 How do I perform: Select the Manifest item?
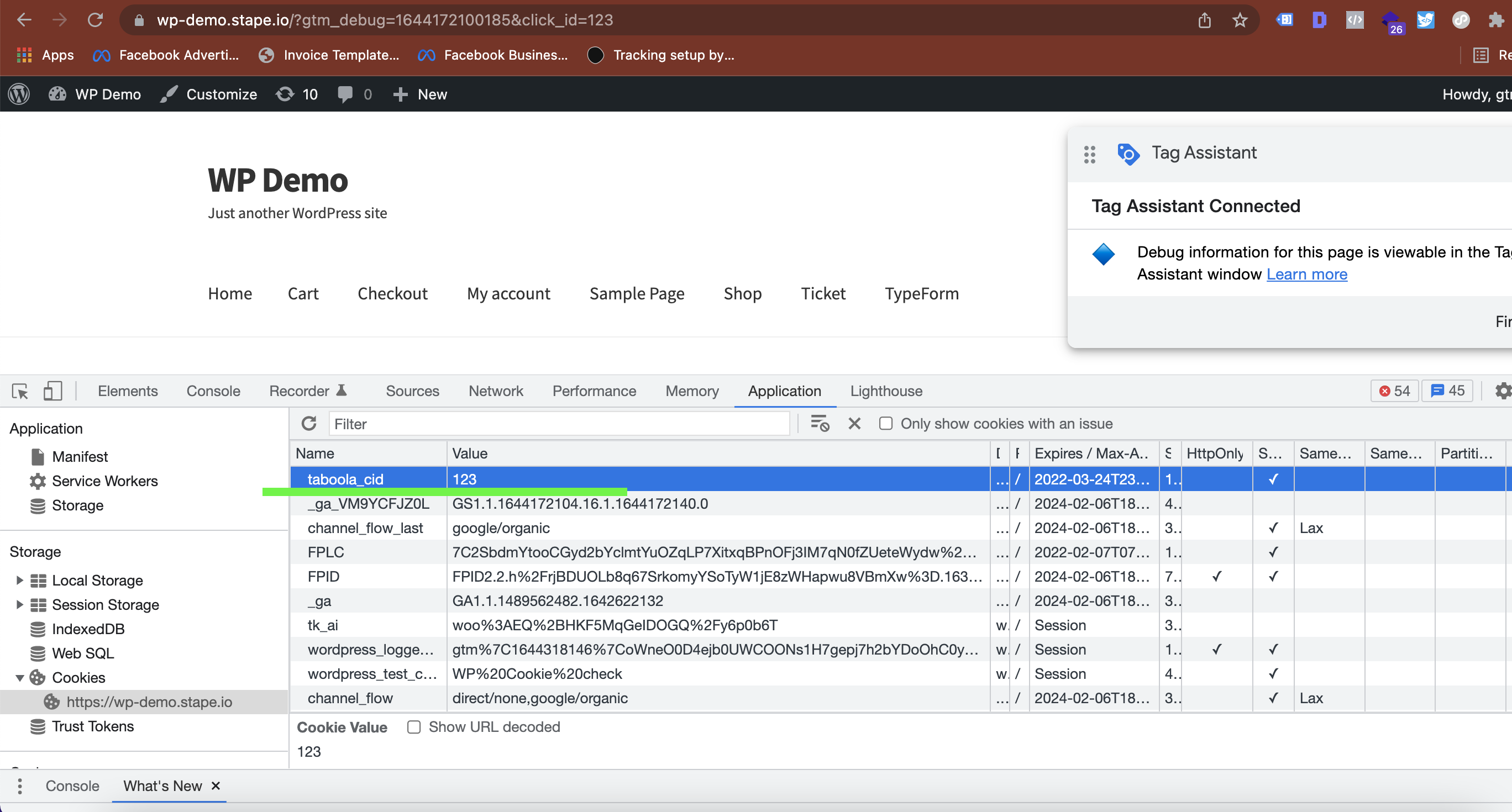point(80,456)
